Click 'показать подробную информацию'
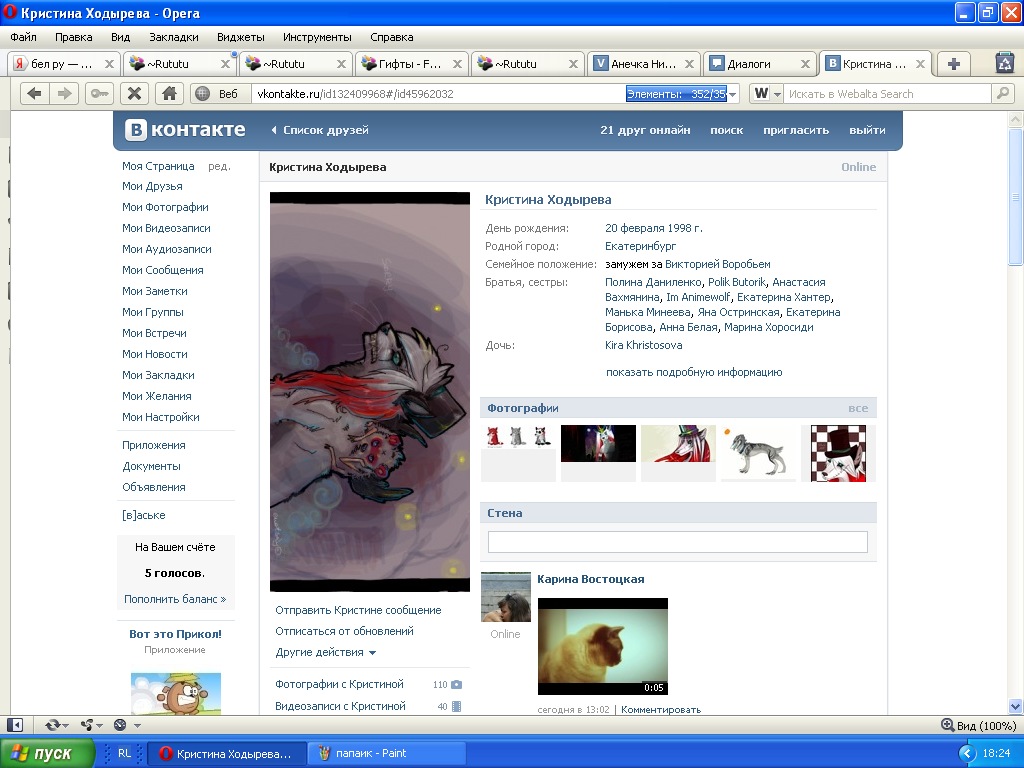Viewport: 1024px width, 768px height. click(694, 372)
